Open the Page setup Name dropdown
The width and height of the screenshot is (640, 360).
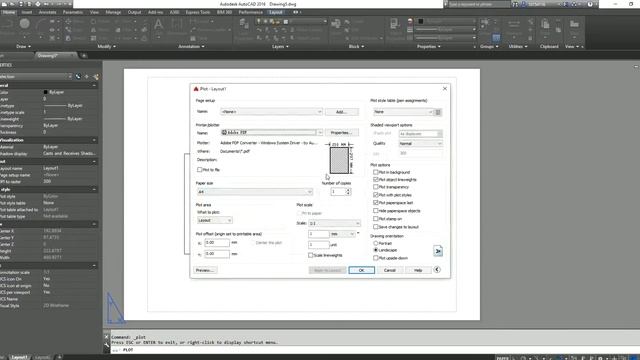click(271, 111)
